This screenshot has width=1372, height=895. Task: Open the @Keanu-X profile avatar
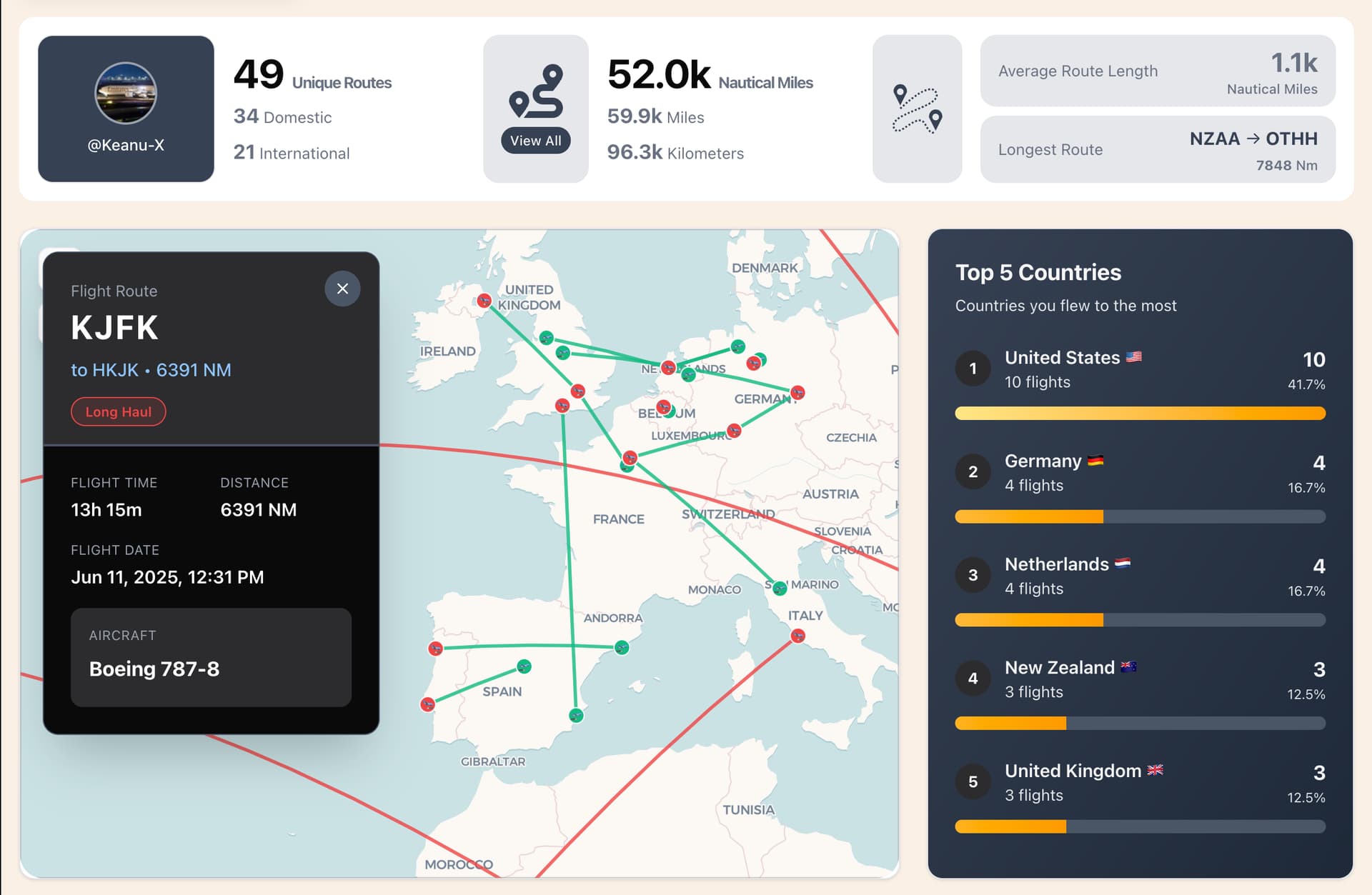point(126,93)
